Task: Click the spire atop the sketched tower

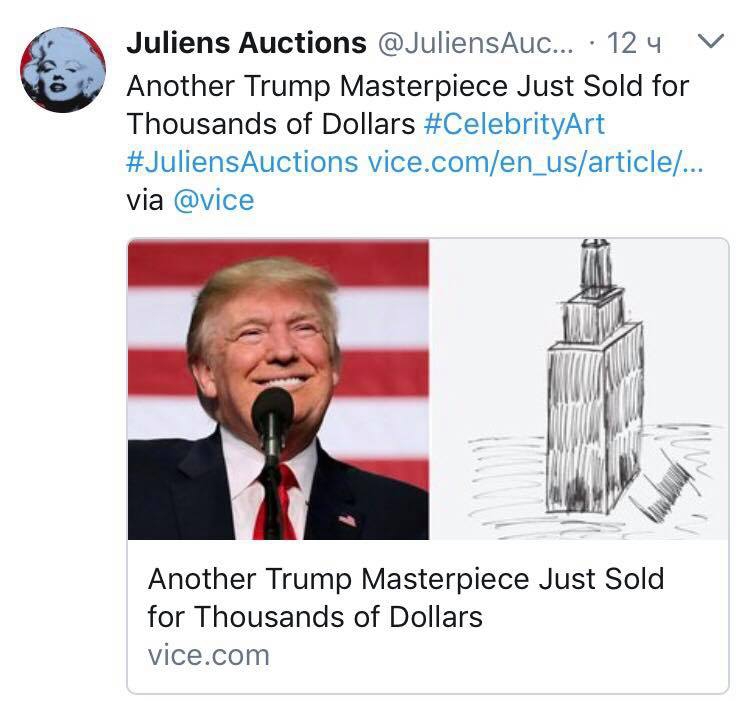Action: click(596, 266)
